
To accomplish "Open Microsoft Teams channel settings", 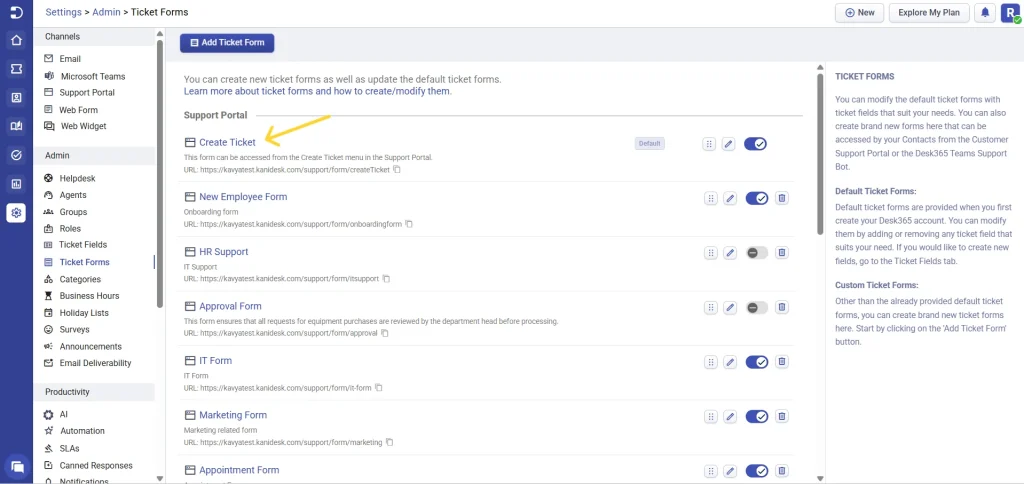I will pos(92,76).
